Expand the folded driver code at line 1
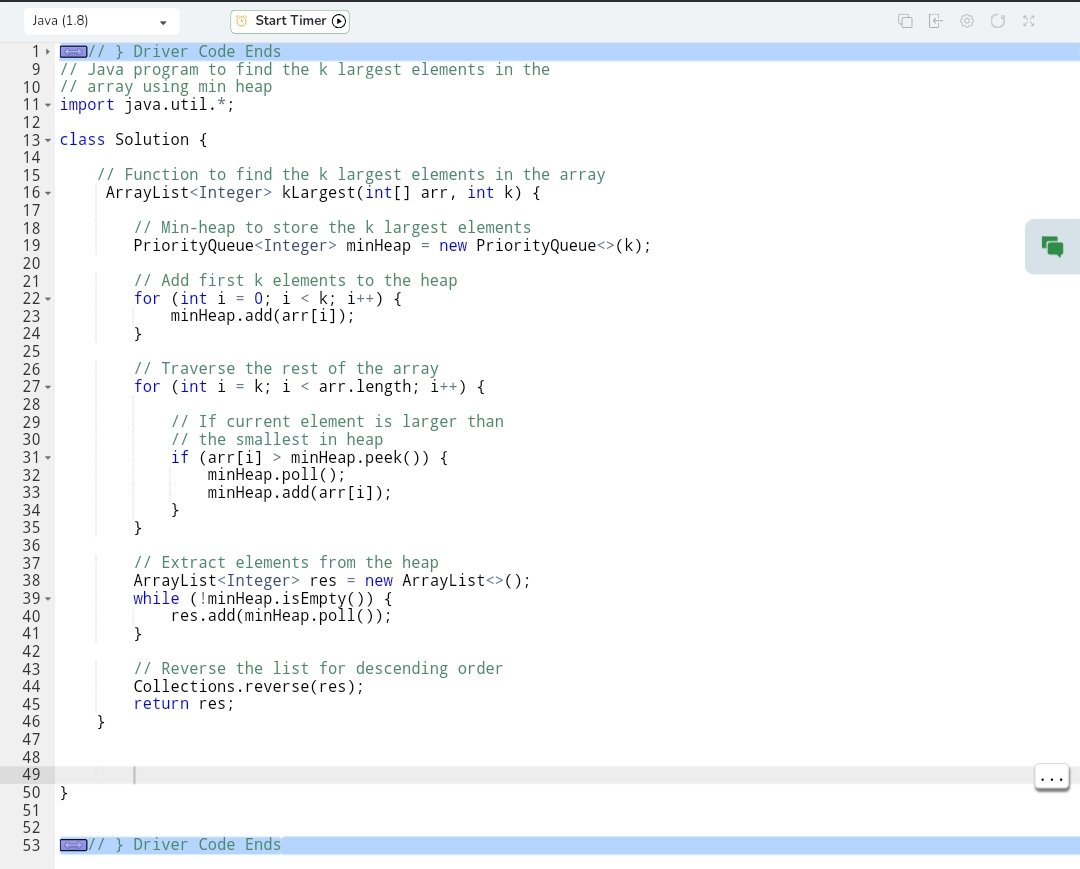This screenshot has height=869, width=1080. click(x=48, y=52)
